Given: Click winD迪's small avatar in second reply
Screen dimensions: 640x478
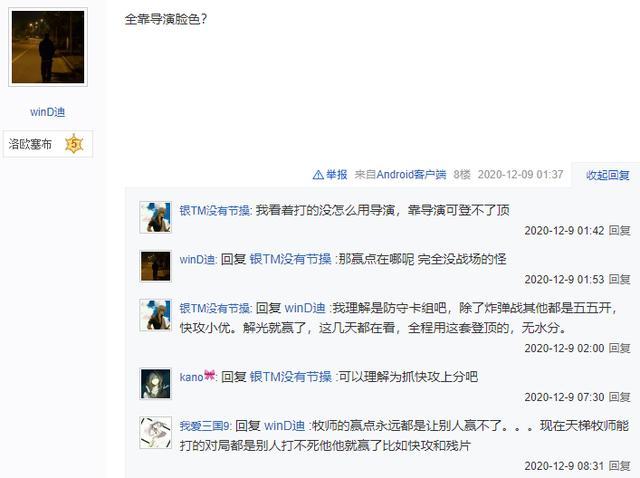Looking at the screenshot, I should (156, 266).
